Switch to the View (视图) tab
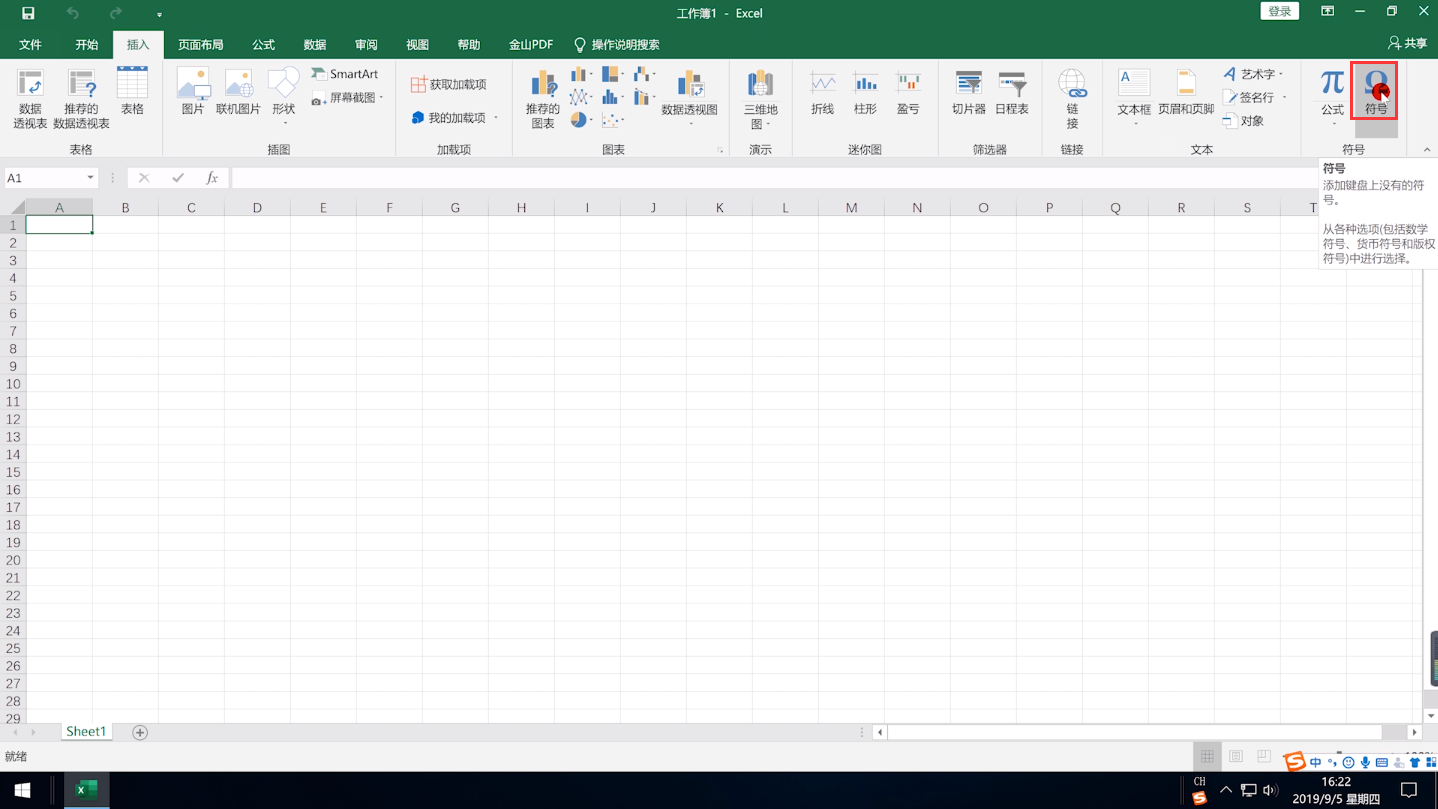This screenshot has width=1438, height=809. [x=417, y=45]
